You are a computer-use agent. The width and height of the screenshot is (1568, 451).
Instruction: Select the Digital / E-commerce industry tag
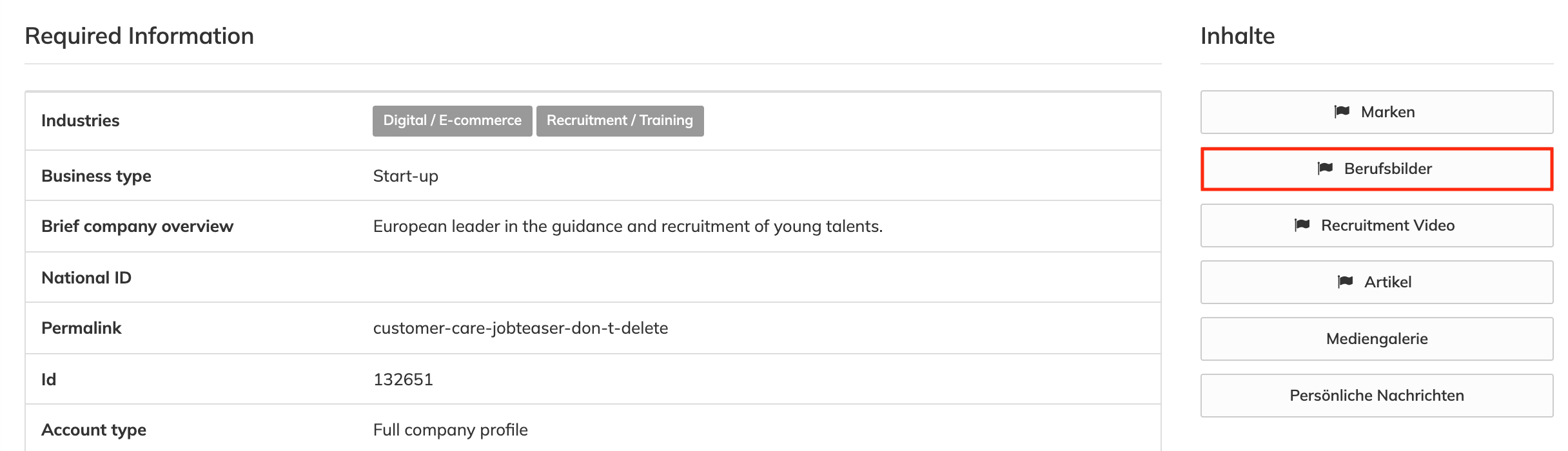point(452,120)
